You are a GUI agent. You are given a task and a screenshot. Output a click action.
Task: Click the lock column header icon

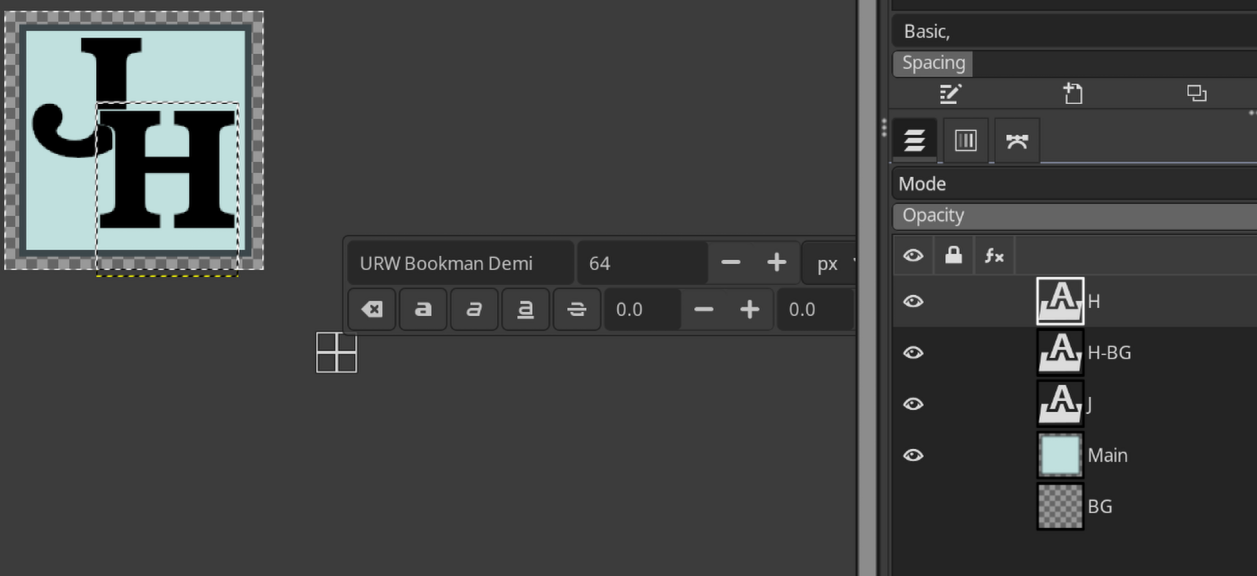tap(954, 256)
